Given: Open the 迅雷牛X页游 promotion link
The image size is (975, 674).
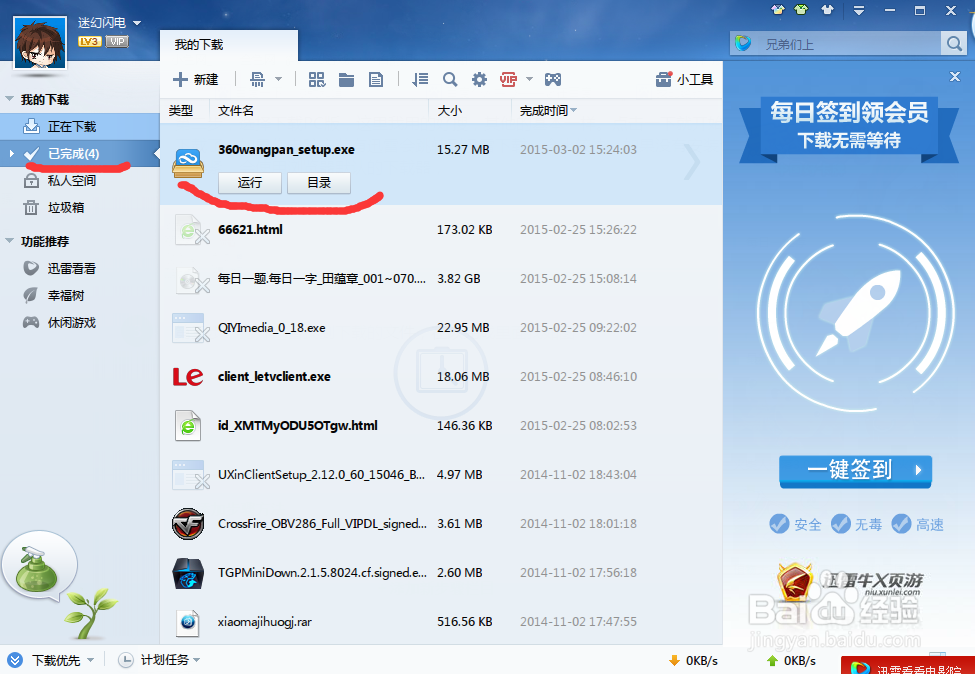Looking at the screenshot, I should pos(849,583).
